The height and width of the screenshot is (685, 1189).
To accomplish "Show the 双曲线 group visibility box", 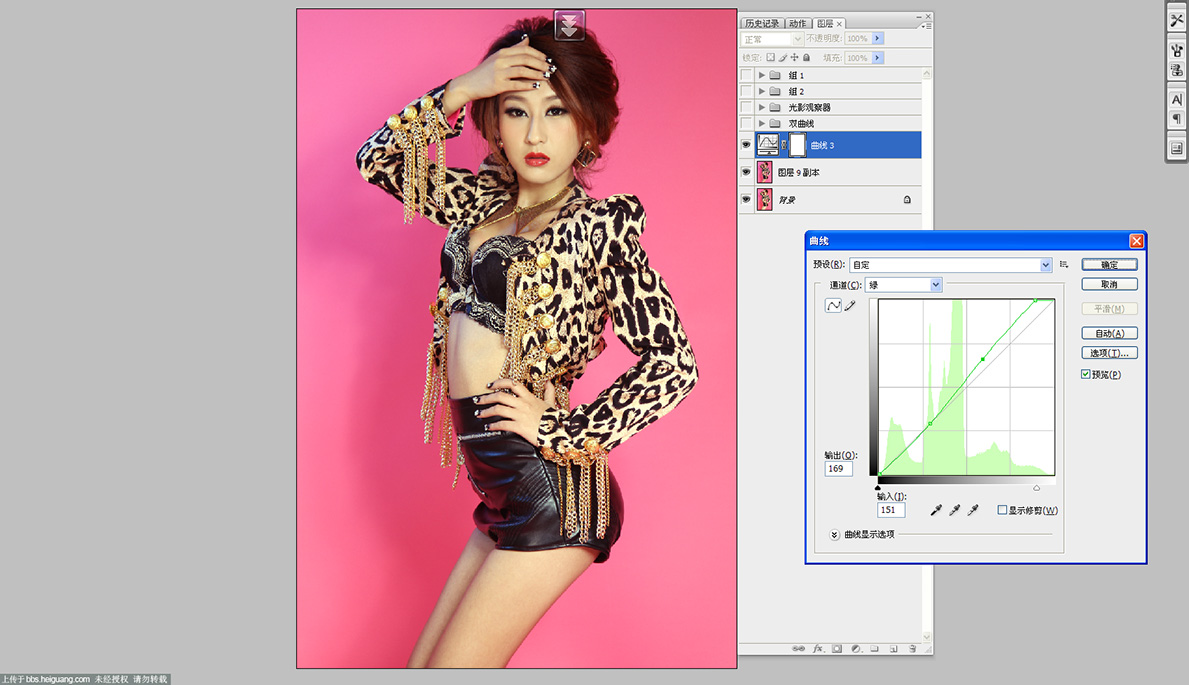I will 746,123.
